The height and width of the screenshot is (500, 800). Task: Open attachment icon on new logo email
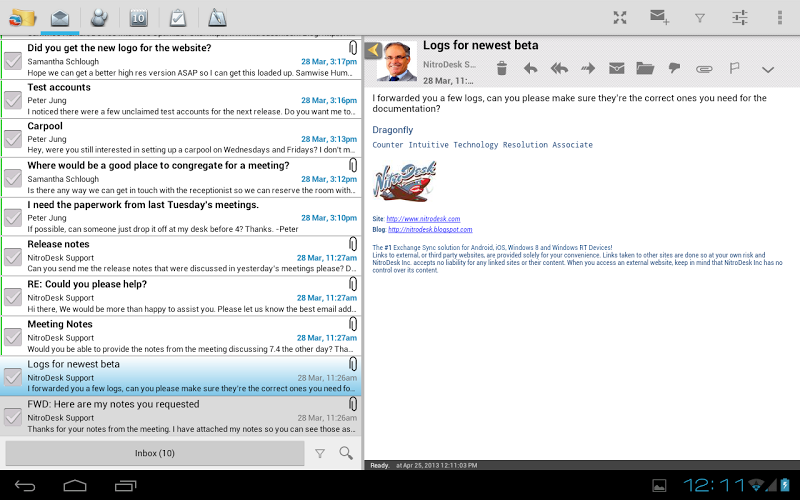[353, 48]
